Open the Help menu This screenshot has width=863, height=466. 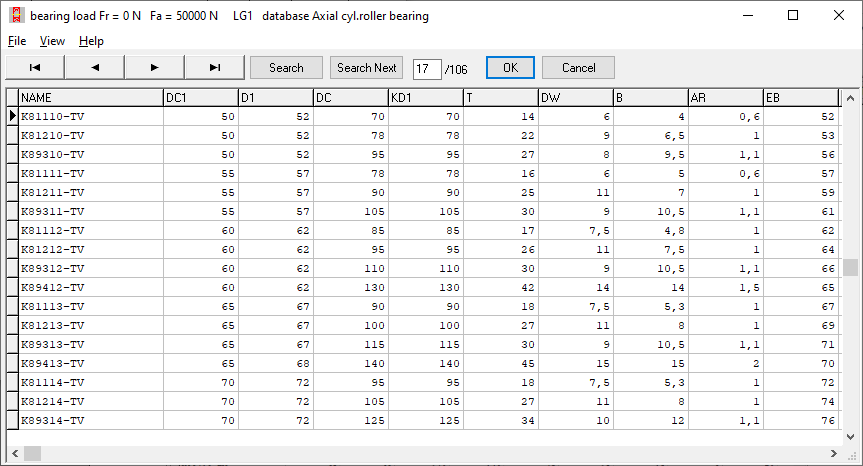pos(91,41)
